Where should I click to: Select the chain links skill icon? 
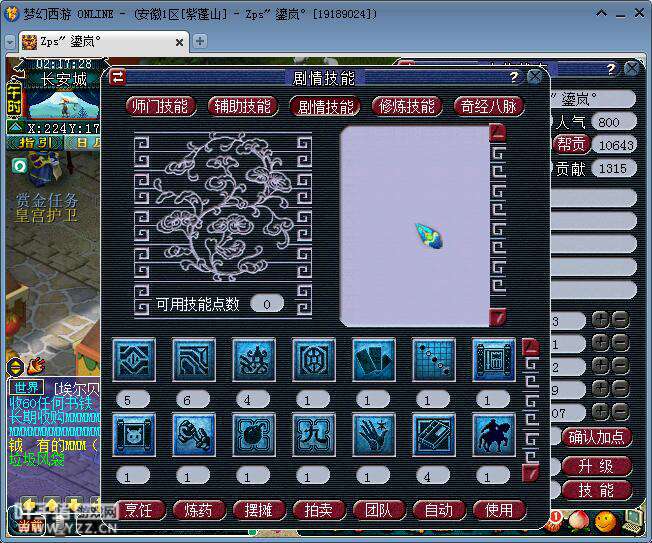pyautogui.click(x=194, y=435)
